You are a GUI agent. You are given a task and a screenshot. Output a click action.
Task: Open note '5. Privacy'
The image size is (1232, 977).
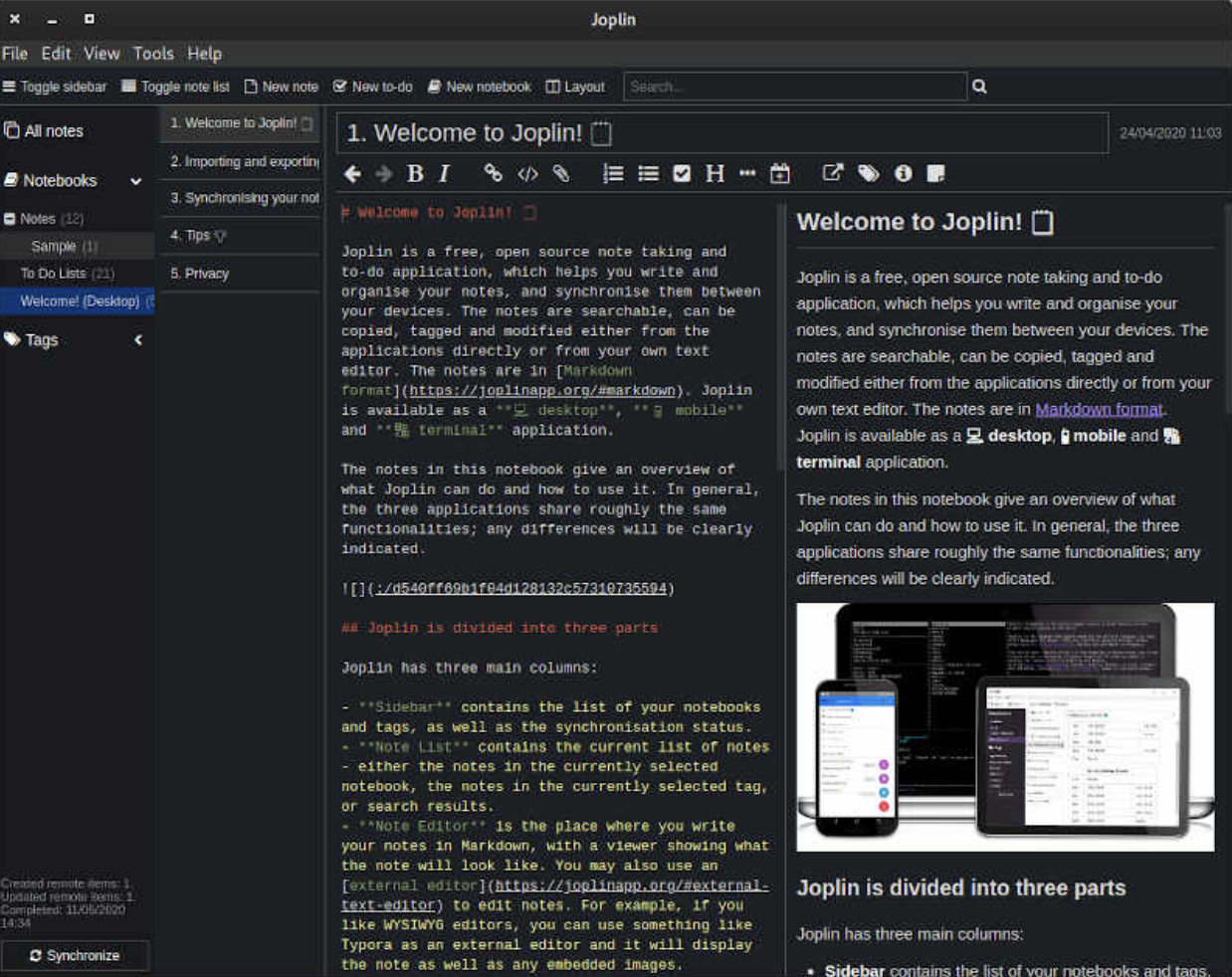pos(240,274)
